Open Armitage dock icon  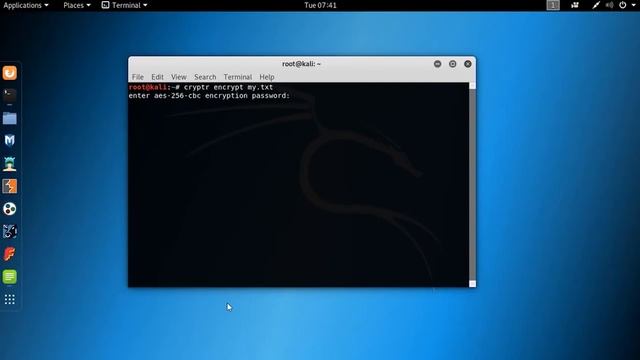9,164
